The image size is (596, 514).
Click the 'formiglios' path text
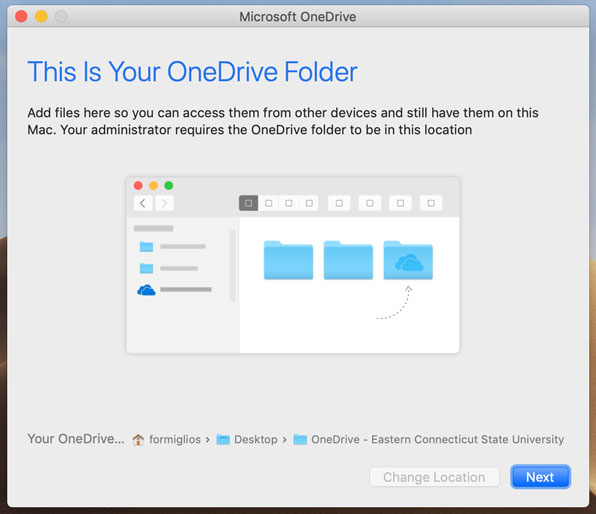tap(175, 439)
